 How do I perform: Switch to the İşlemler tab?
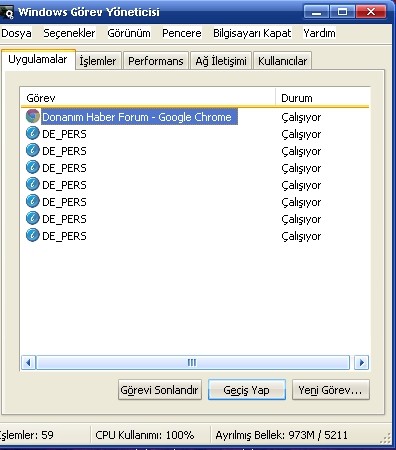click(x=98, y=61)
